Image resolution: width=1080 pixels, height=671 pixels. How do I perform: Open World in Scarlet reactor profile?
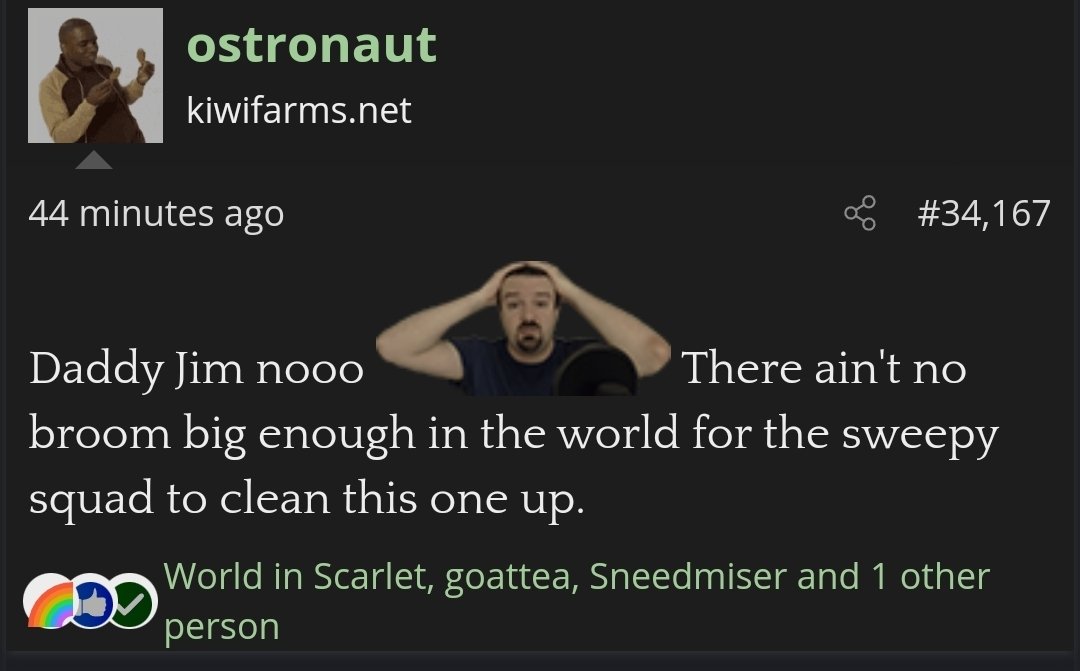(295, 577)
